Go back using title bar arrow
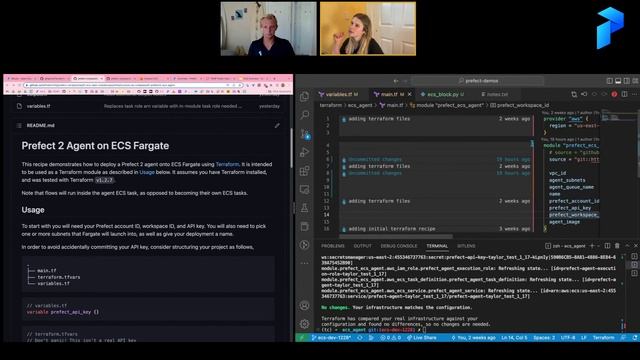 click(x=396, y=81)
